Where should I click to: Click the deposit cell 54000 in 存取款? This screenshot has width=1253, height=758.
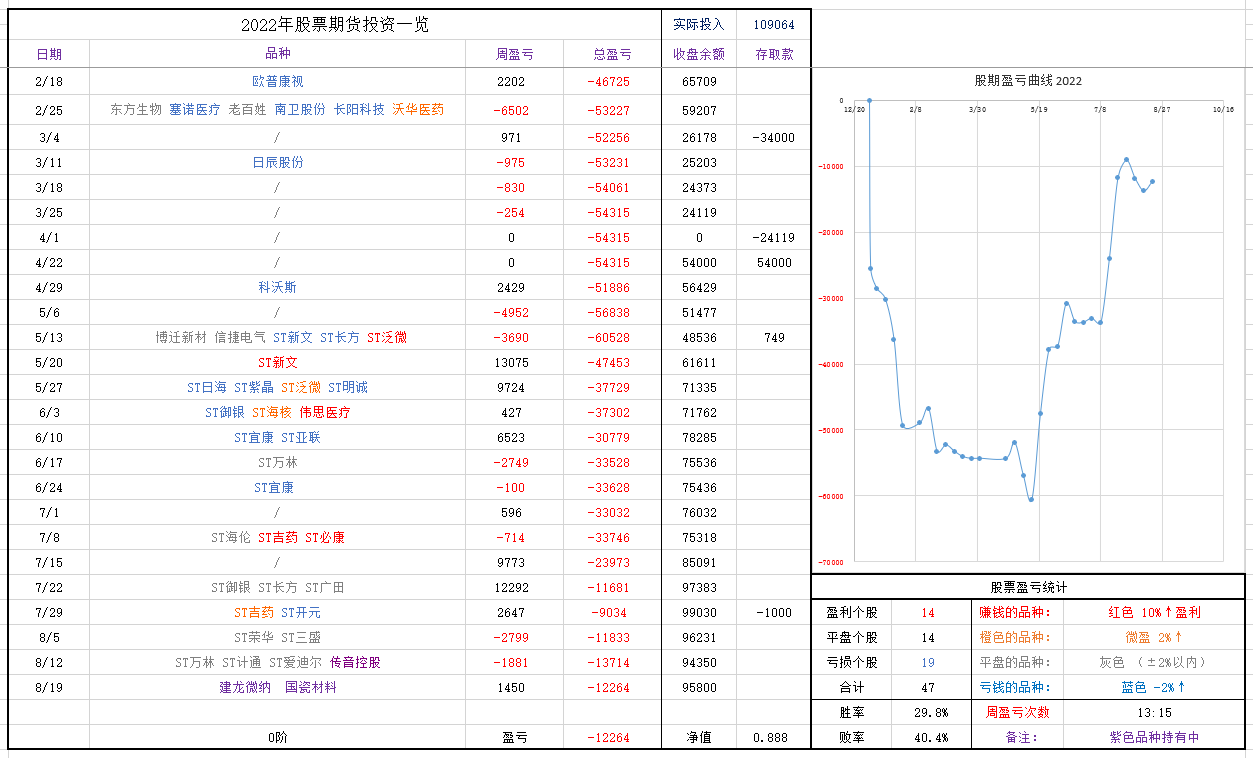coord(774,263)
